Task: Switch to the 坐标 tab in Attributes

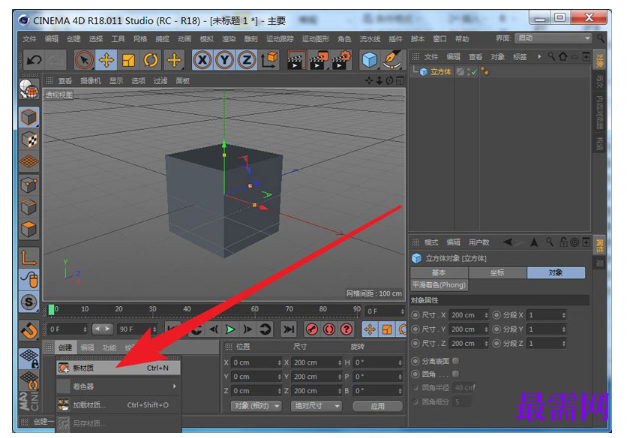Action: pyautogui.click(x=497, y=273)
